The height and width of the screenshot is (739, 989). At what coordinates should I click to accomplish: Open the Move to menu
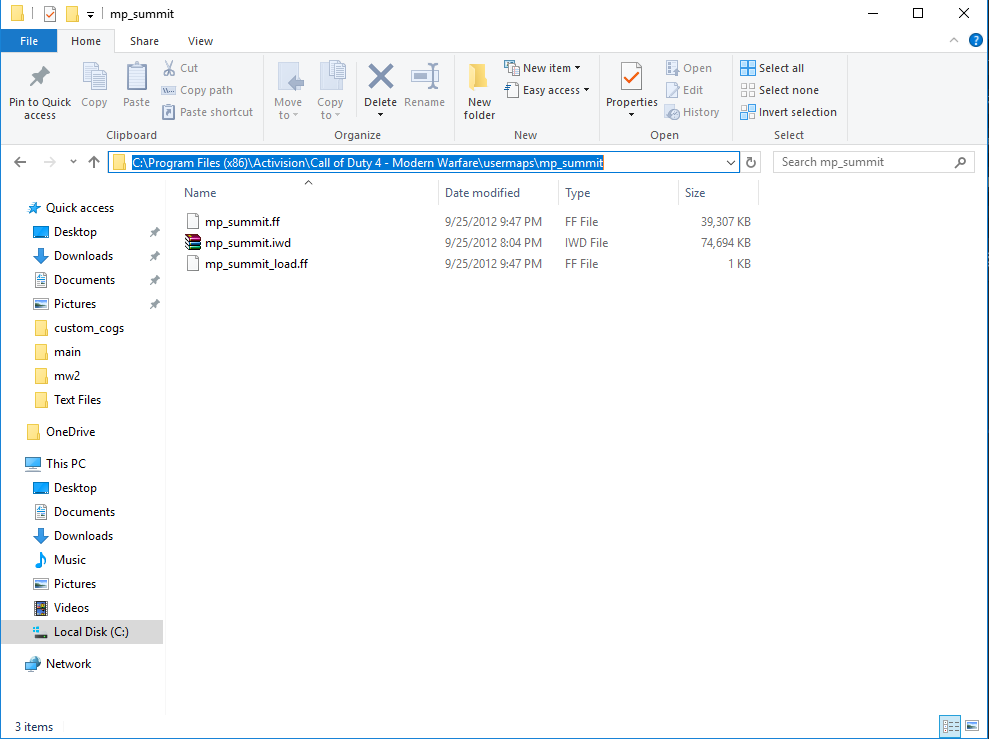pos(288,90)
